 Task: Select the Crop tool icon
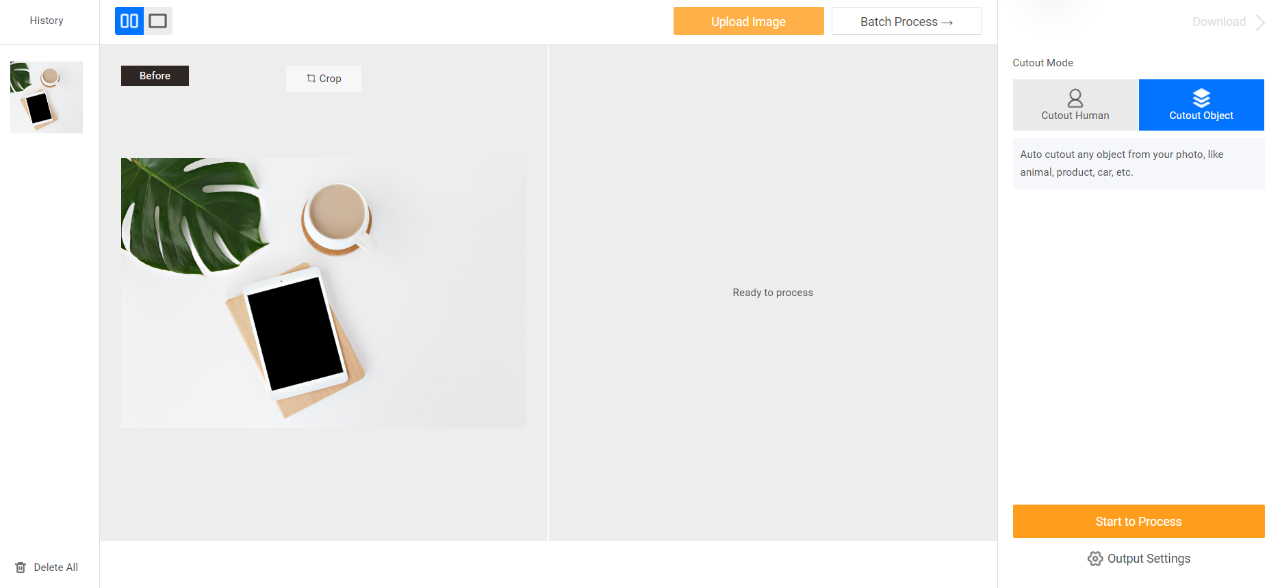coord(311,78)
